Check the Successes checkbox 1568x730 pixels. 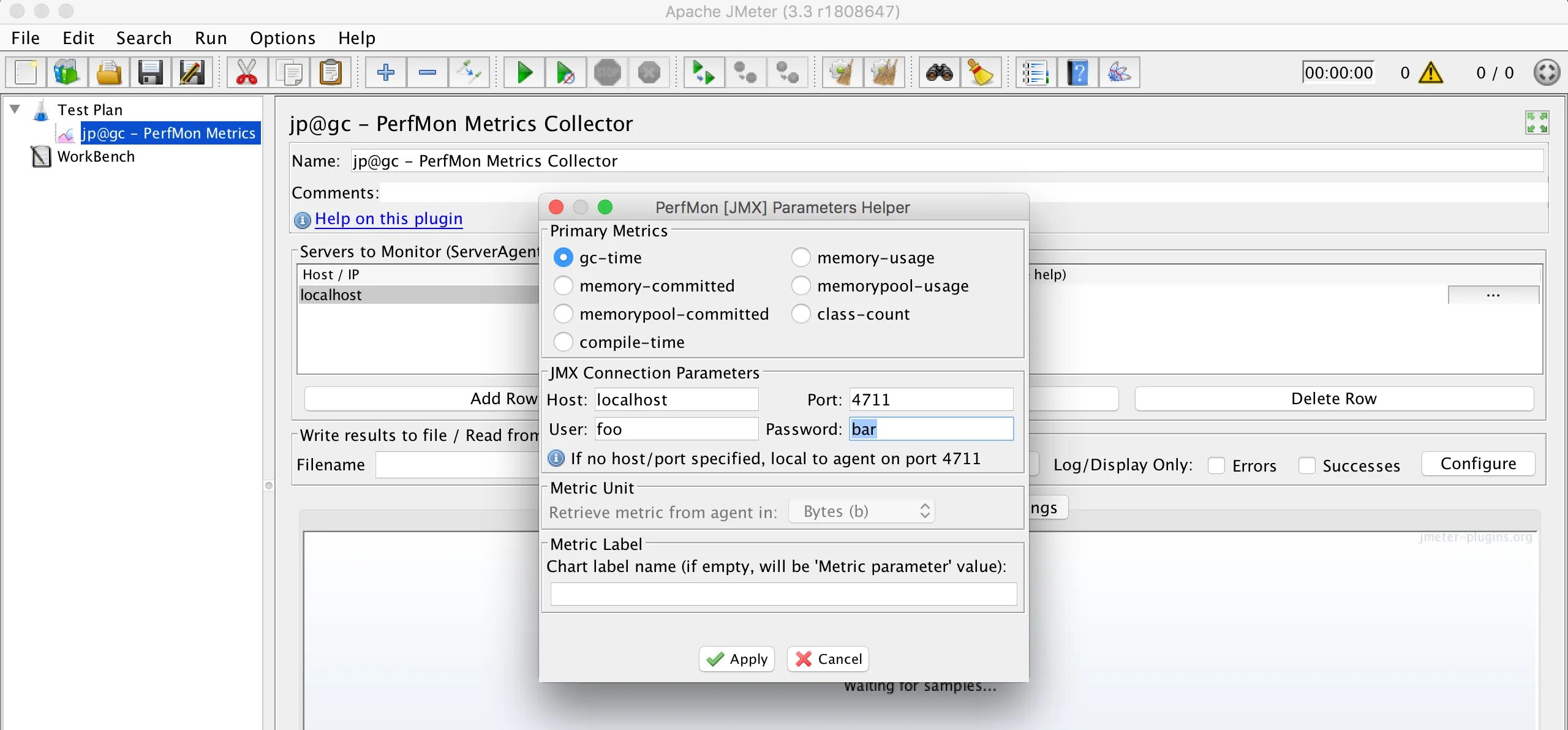coord(1306,466)
